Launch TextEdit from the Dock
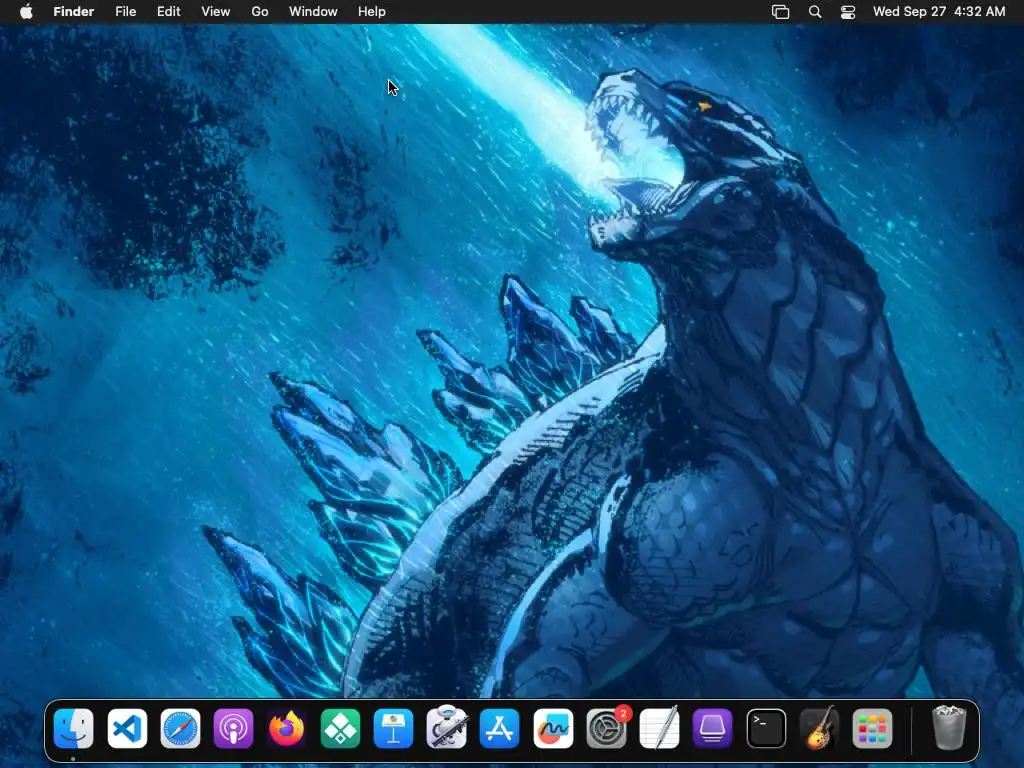The width and height of the screenshot is (1024, 768). (660, 727)
